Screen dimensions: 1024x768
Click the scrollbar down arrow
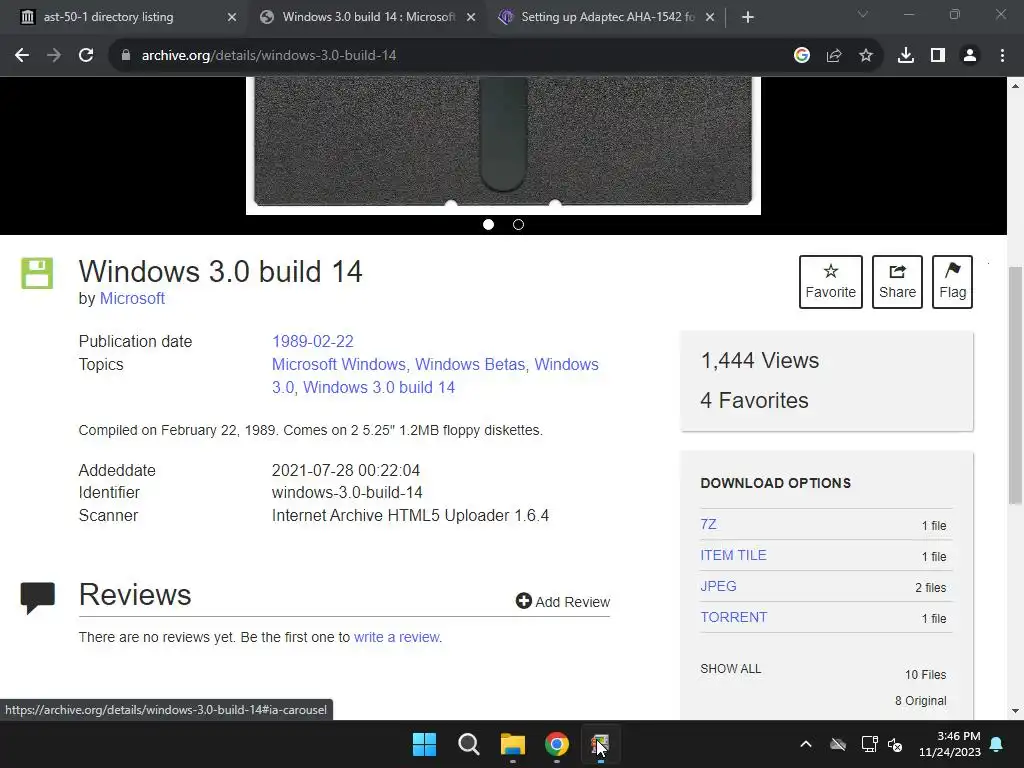tap(1016, 711)
